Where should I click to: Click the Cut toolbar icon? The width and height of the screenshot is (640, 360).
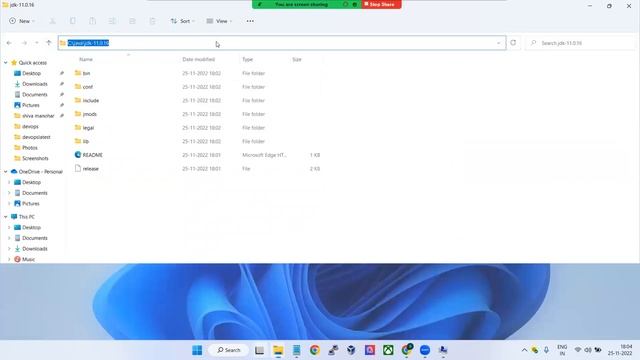tap(53, 21)
